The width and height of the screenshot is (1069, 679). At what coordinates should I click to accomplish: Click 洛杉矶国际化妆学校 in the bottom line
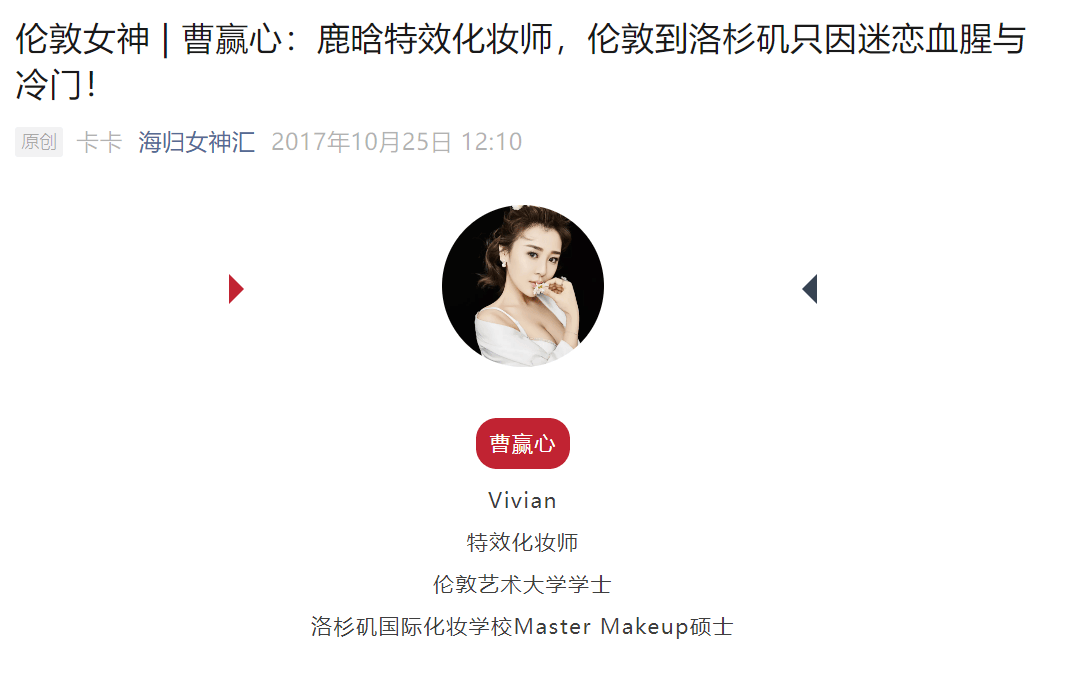point(412,627)
